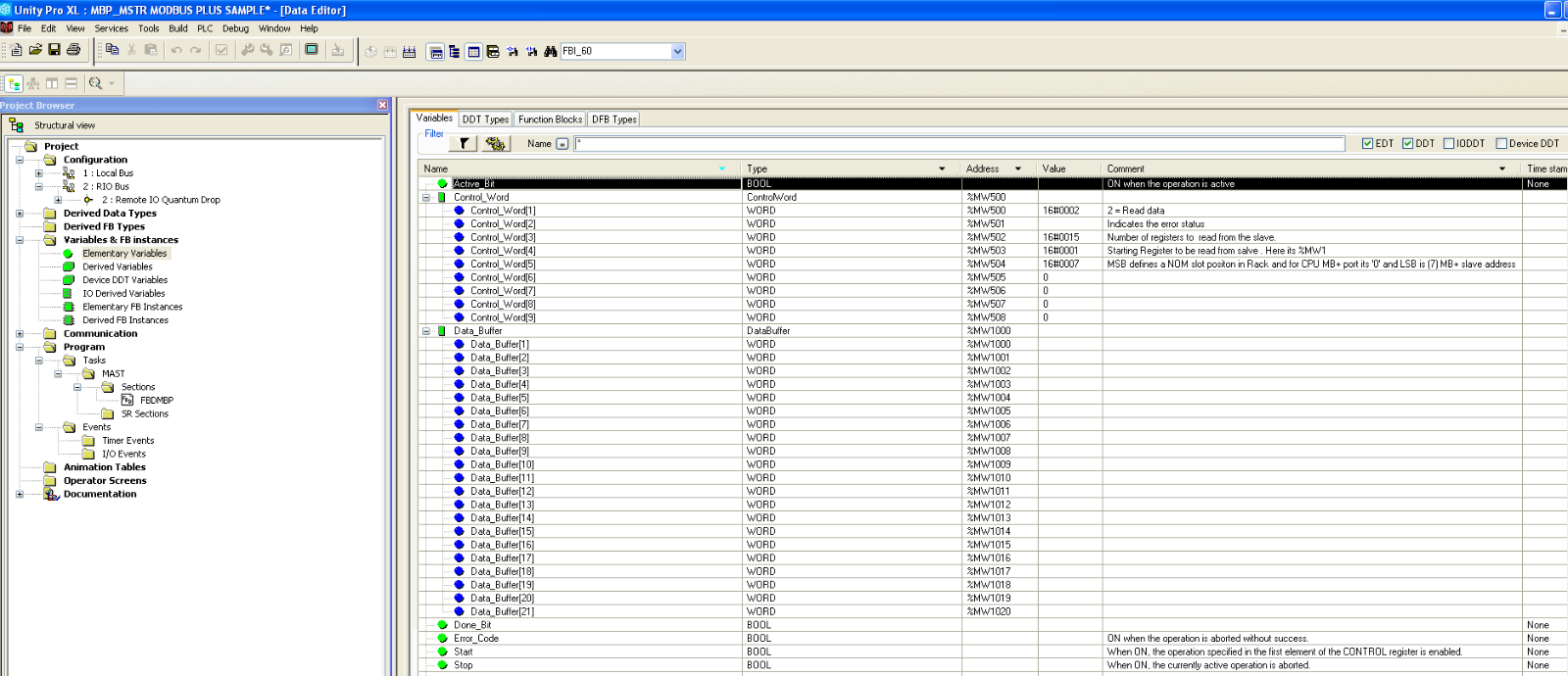The image size is (1568, 676).
Task: Click the transfer to PLC toolbar icon
Action: coord(338,50)
